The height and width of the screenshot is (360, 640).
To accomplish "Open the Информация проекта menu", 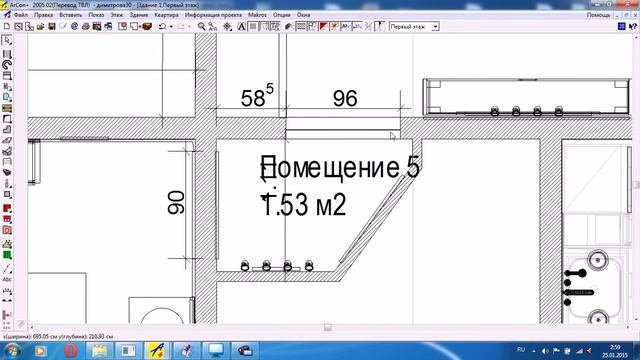I will (x=213, y=15).
